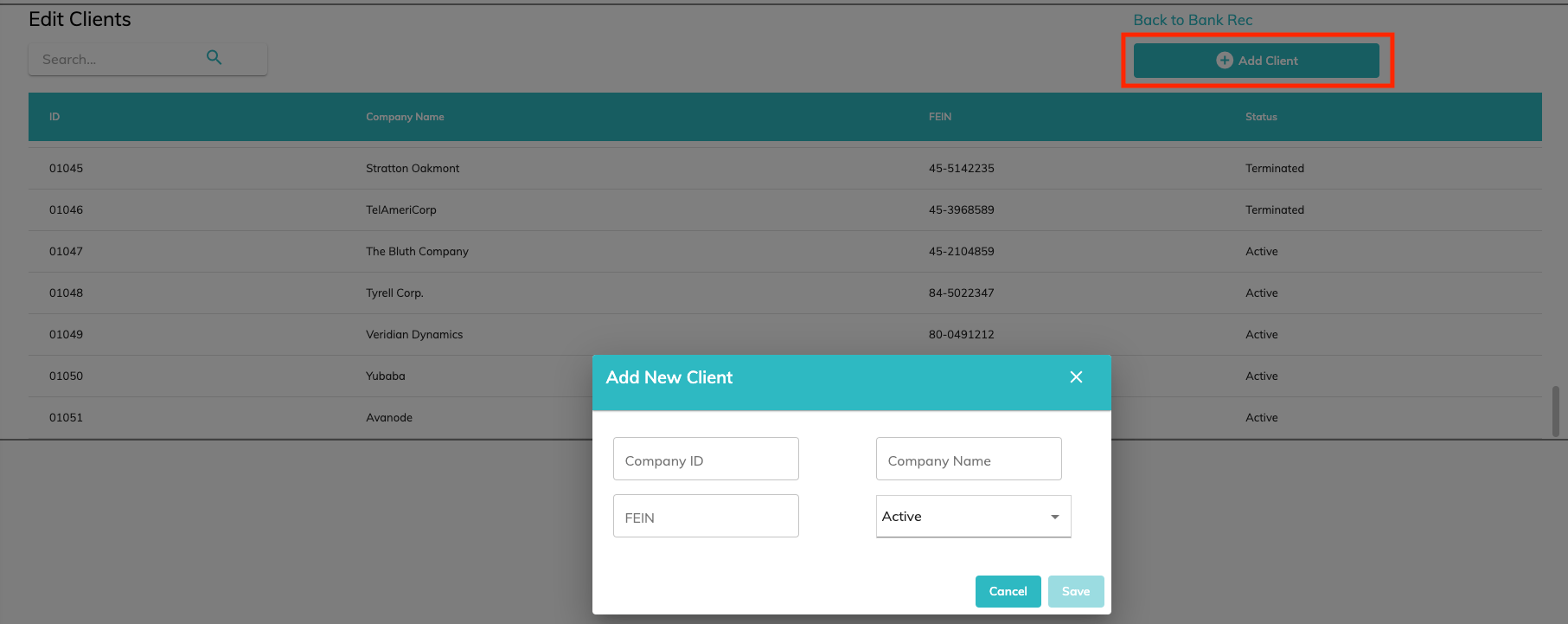Image resolution: width=1568 pixels, height=624 pixels.
Task: Follow the Back to Bank Rec link
Action: [1192, 20]
